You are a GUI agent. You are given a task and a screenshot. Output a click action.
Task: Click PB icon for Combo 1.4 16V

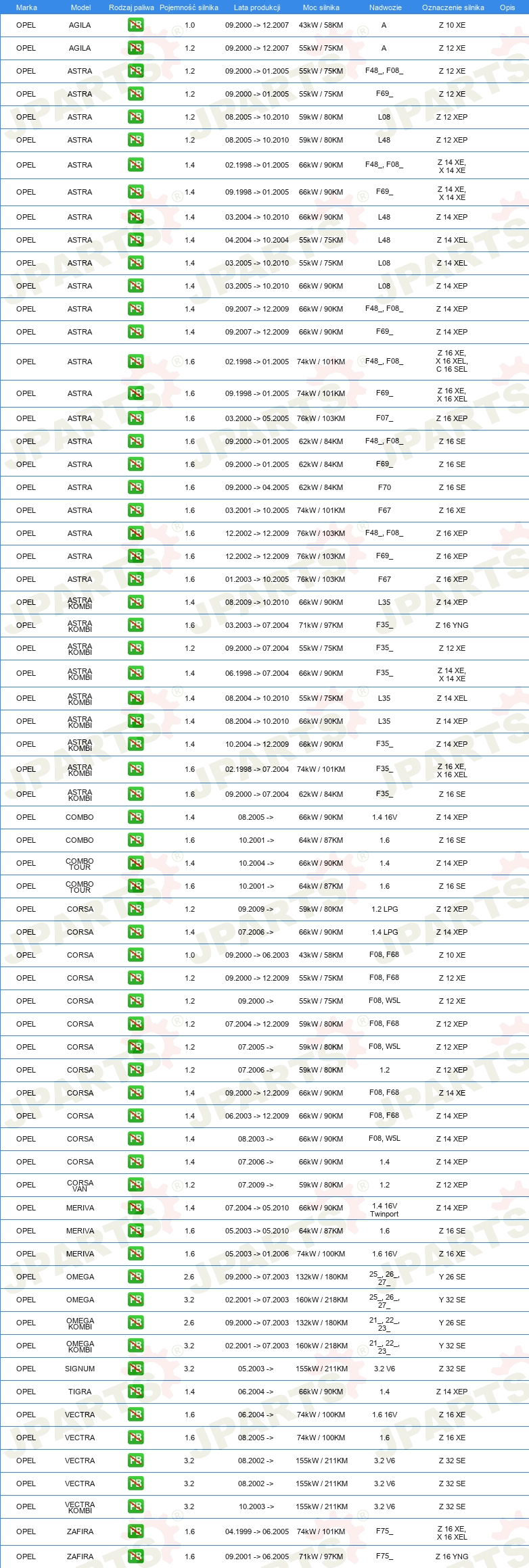click(x=135, y=817)
